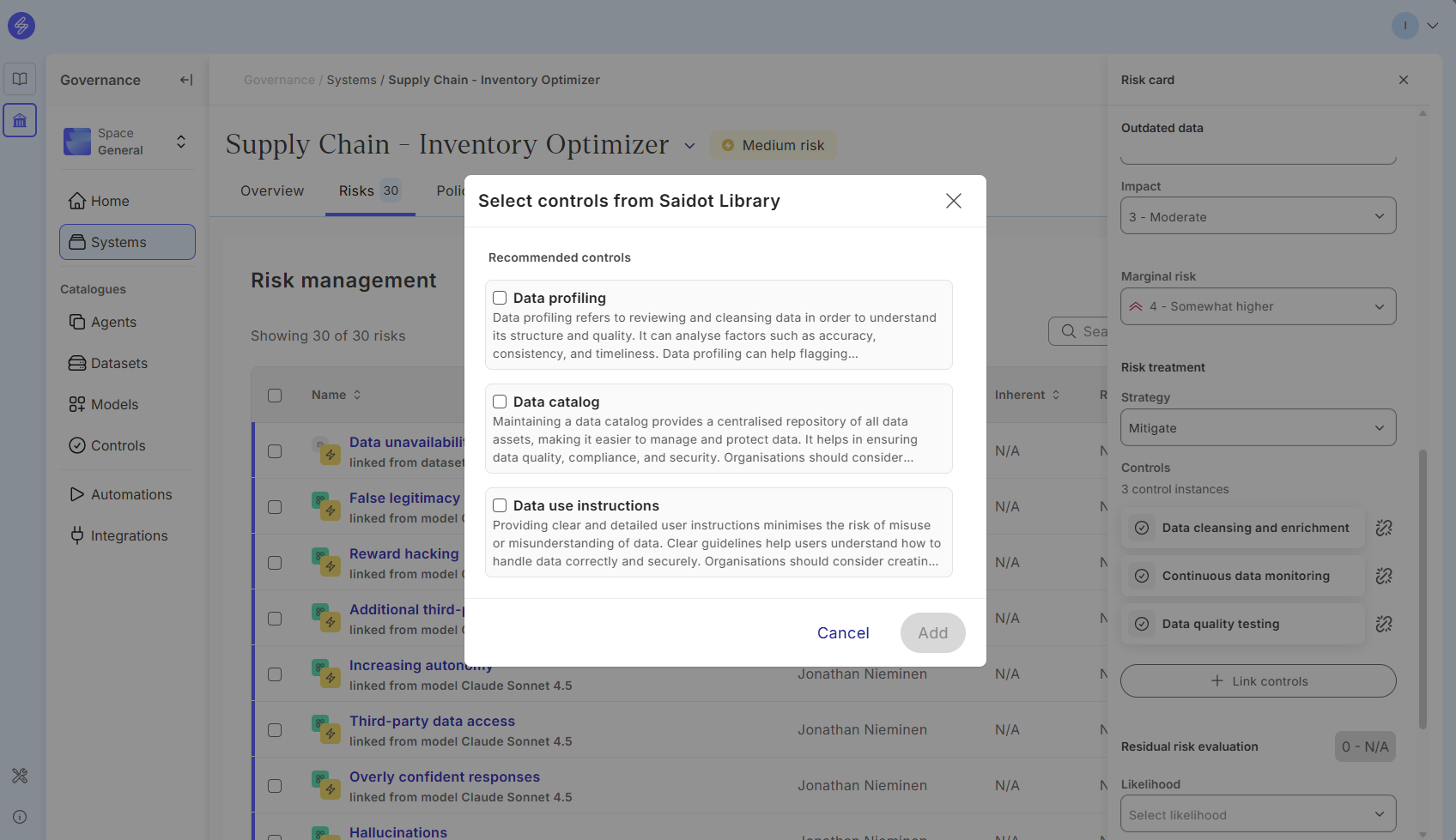
Task: Collapse the Governance sidebar with arrow icon
Action: click(185, 80)
